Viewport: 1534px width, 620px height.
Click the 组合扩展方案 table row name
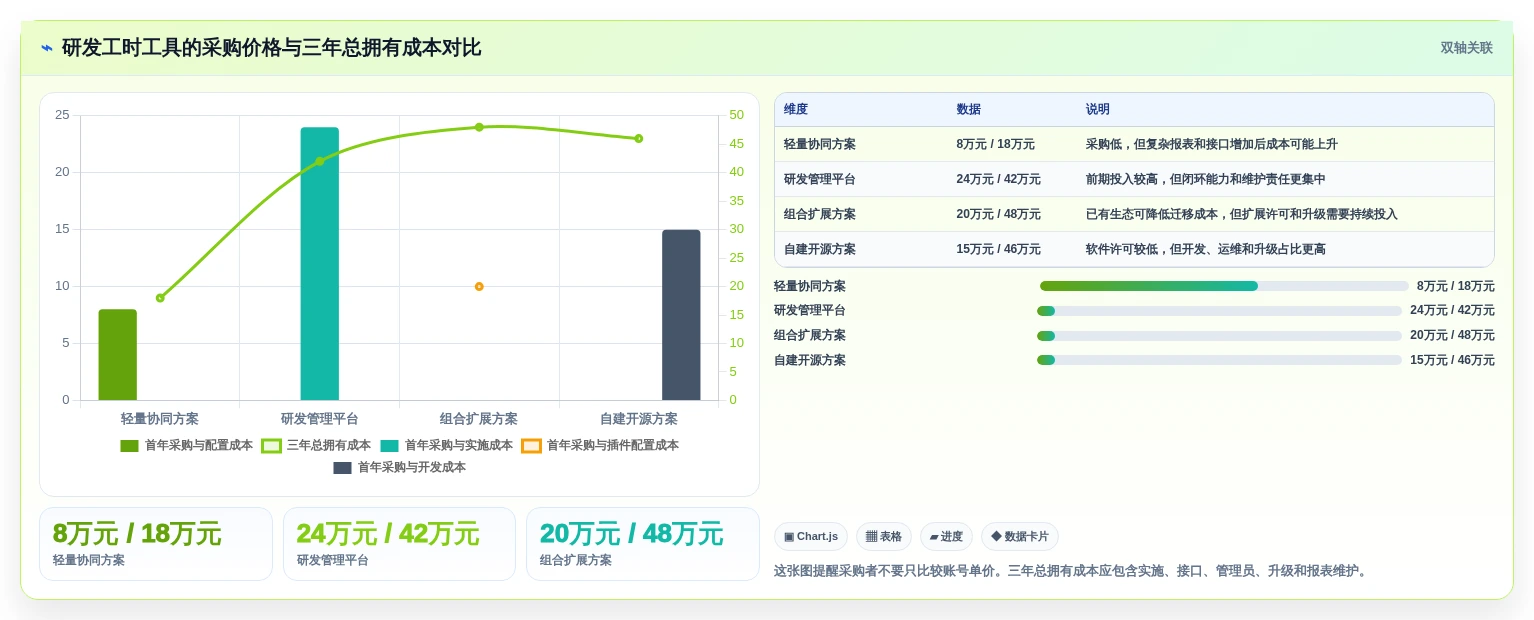[x=820, y=215]
